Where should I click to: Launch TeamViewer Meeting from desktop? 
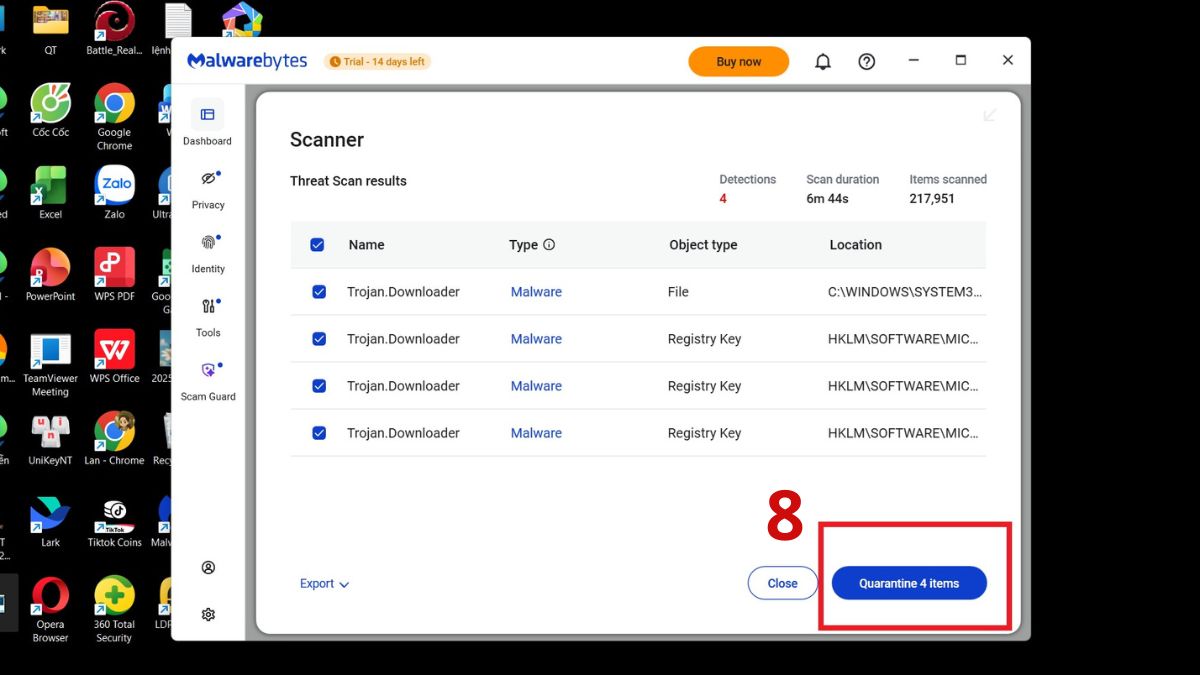pyautogui.click(x=50, y=364)
